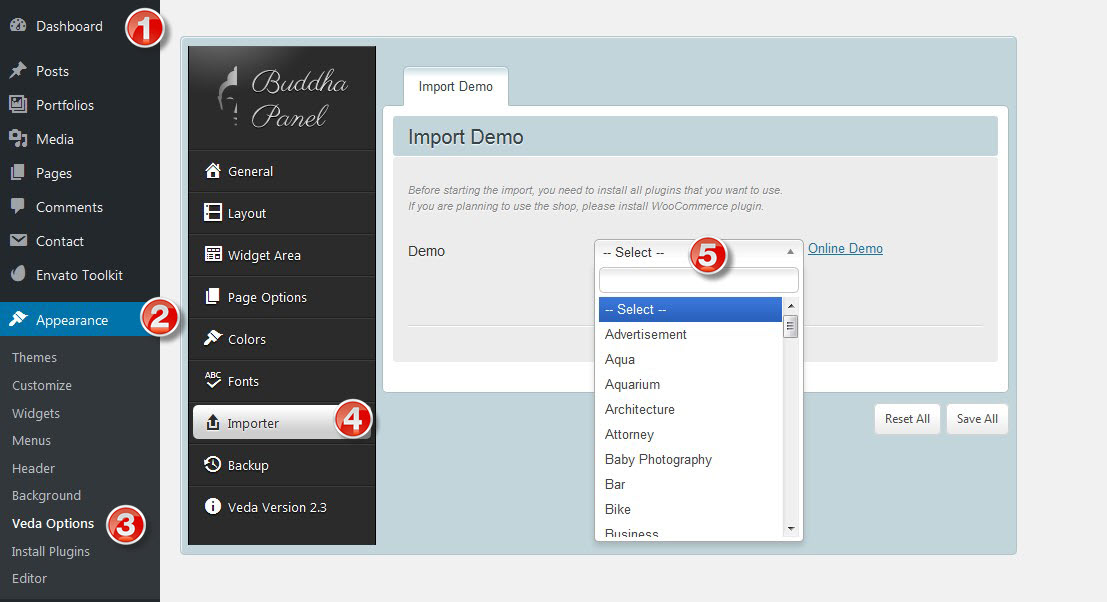Viewport: 1107px width, 602px height.
Task: Click the Save All button
Action: (977, 419)
